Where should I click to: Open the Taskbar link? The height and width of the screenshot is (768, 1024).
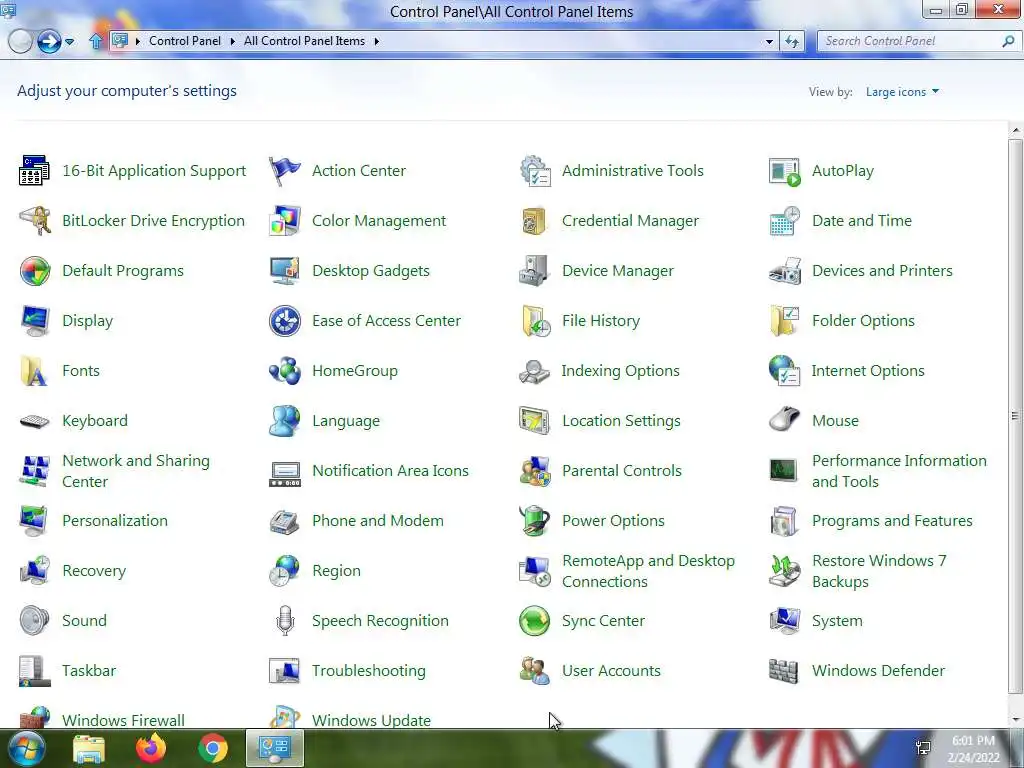tap(89, 671)
